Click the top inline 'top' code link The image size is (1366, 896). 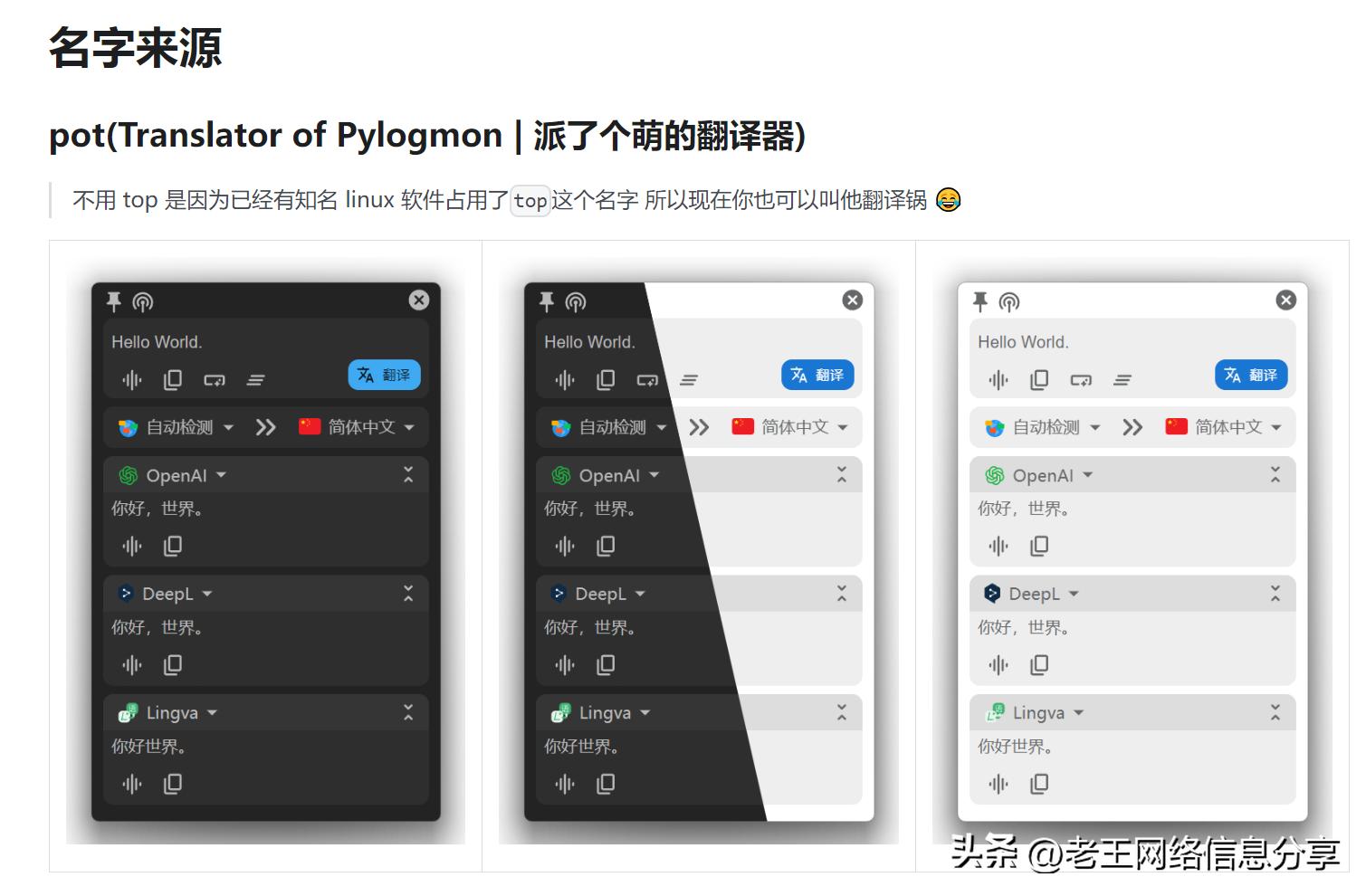click(530, 201)
